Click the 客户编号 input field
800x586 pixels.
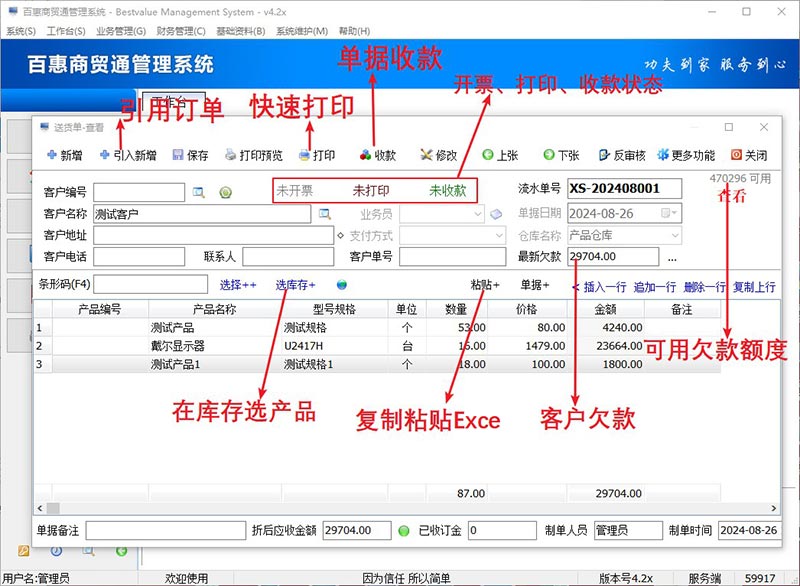pyautogui.click(x=139, y=193)
